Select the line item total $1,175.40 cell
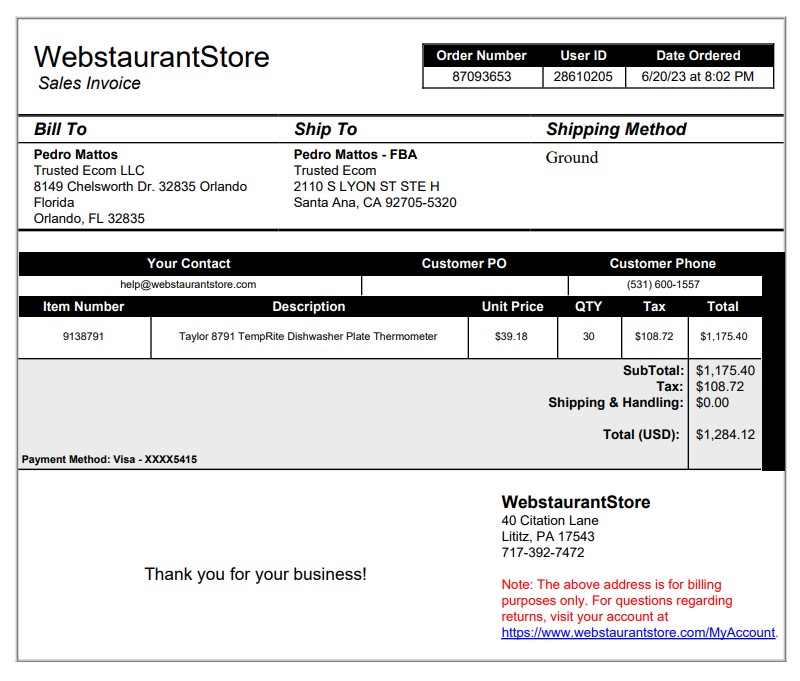800x681 pixels. (723, 337)
